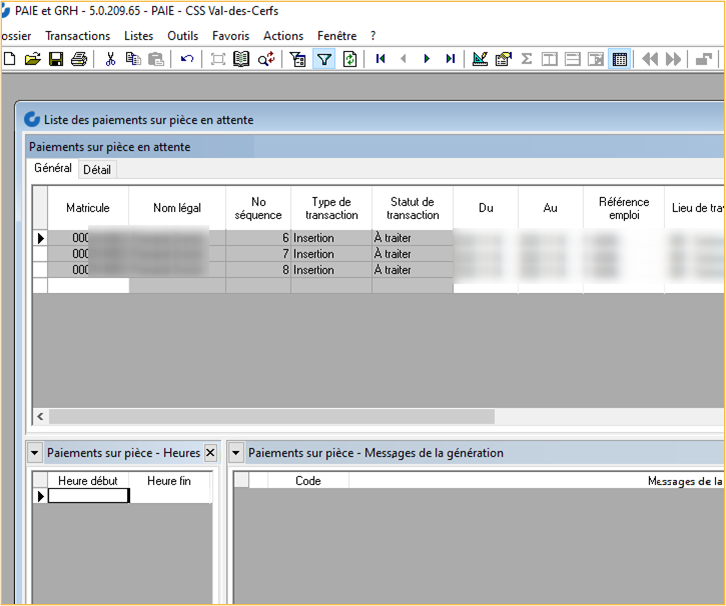Click the panel layout with arrow icon

tap(596, 59)
